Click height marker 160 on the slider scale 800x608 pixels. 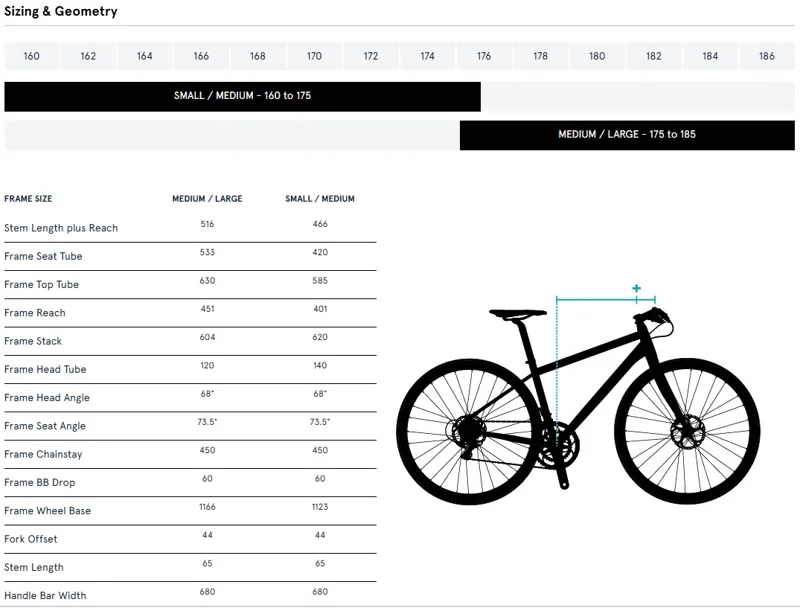[31, 57]
